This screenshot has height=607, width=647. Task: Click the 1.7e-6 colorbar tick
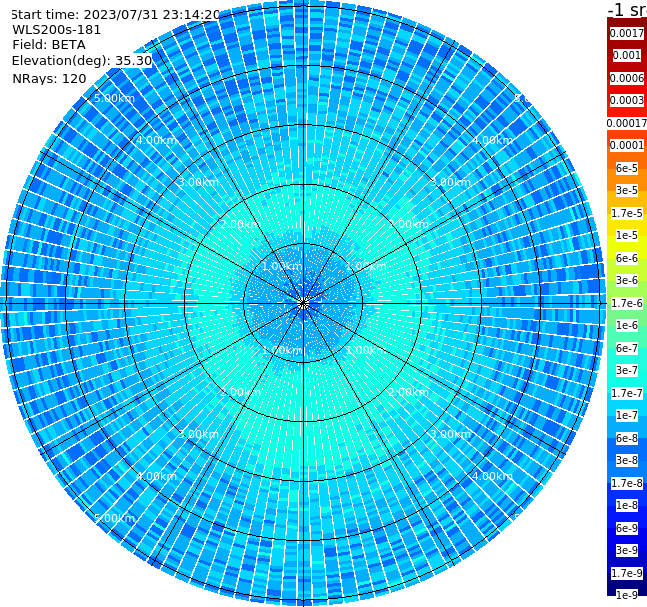[x=627, y=303]
